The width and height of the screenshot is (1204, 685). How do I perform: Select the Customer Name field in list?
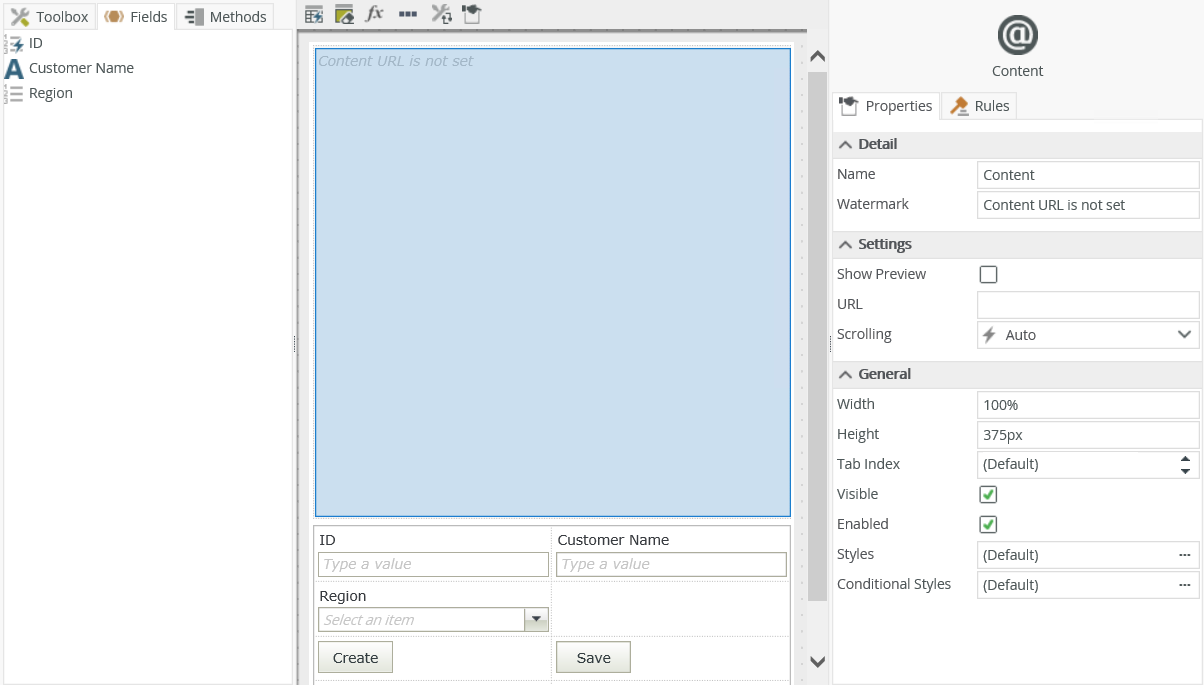[x=81, y=68]
